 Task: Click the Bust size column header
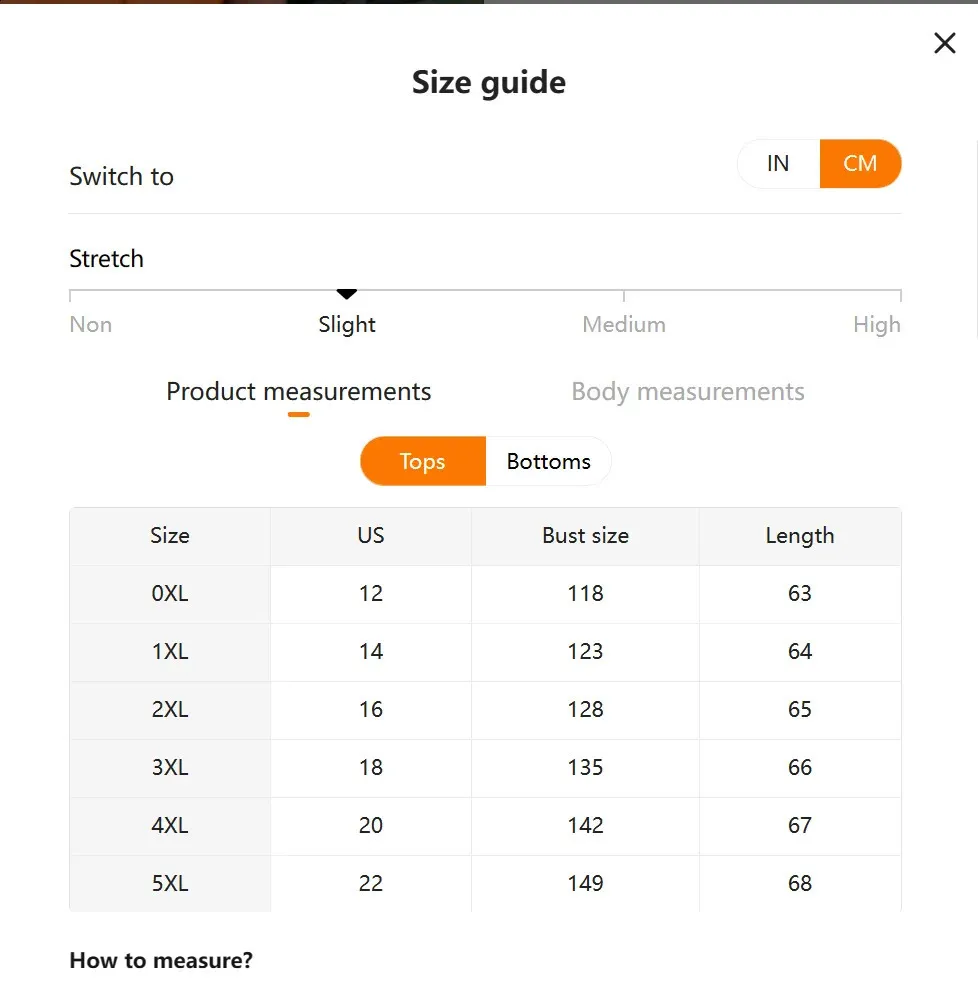(x=585, y=535)
